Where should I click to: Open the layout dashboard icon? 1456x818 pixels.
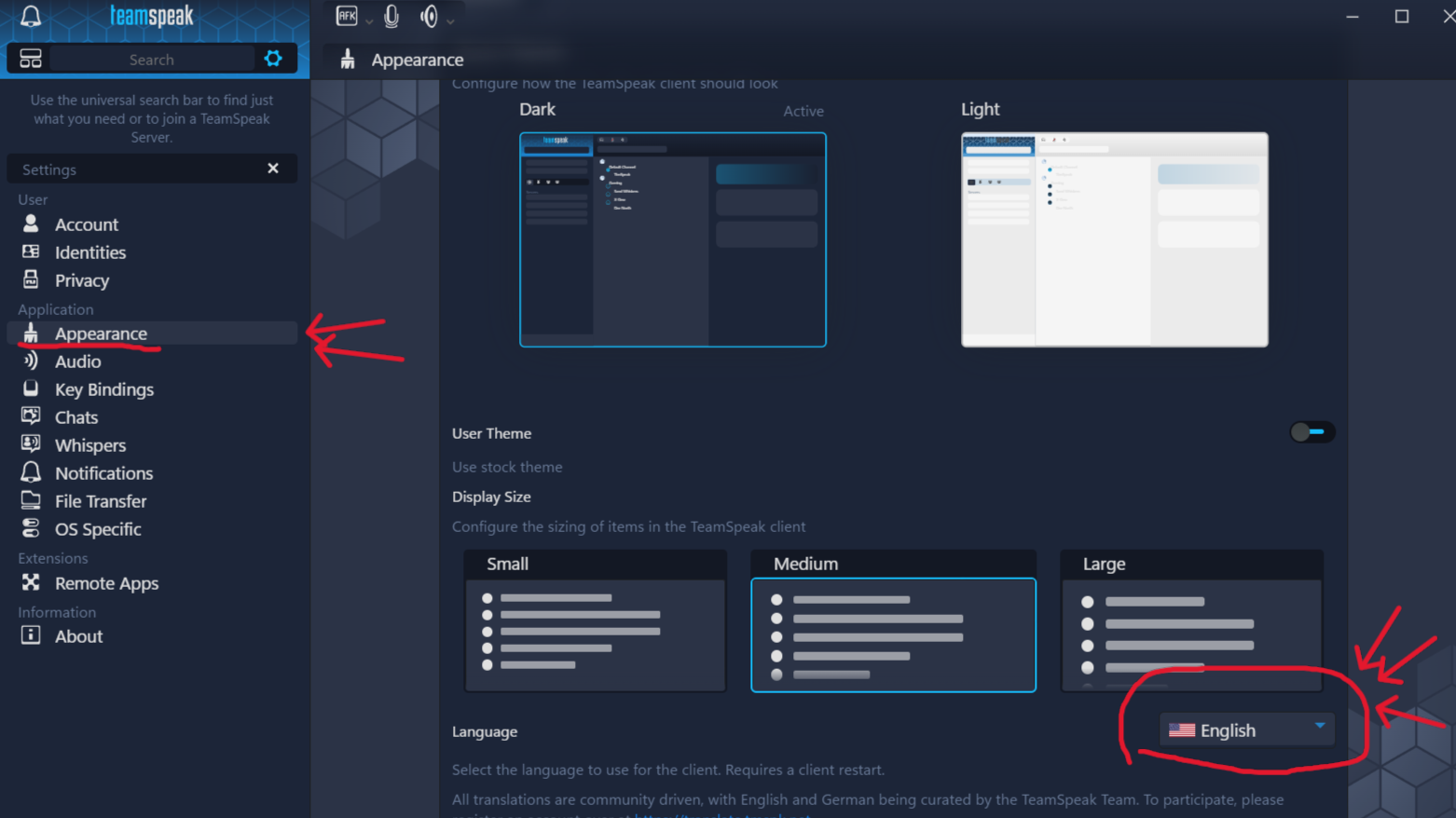(31, 59)
